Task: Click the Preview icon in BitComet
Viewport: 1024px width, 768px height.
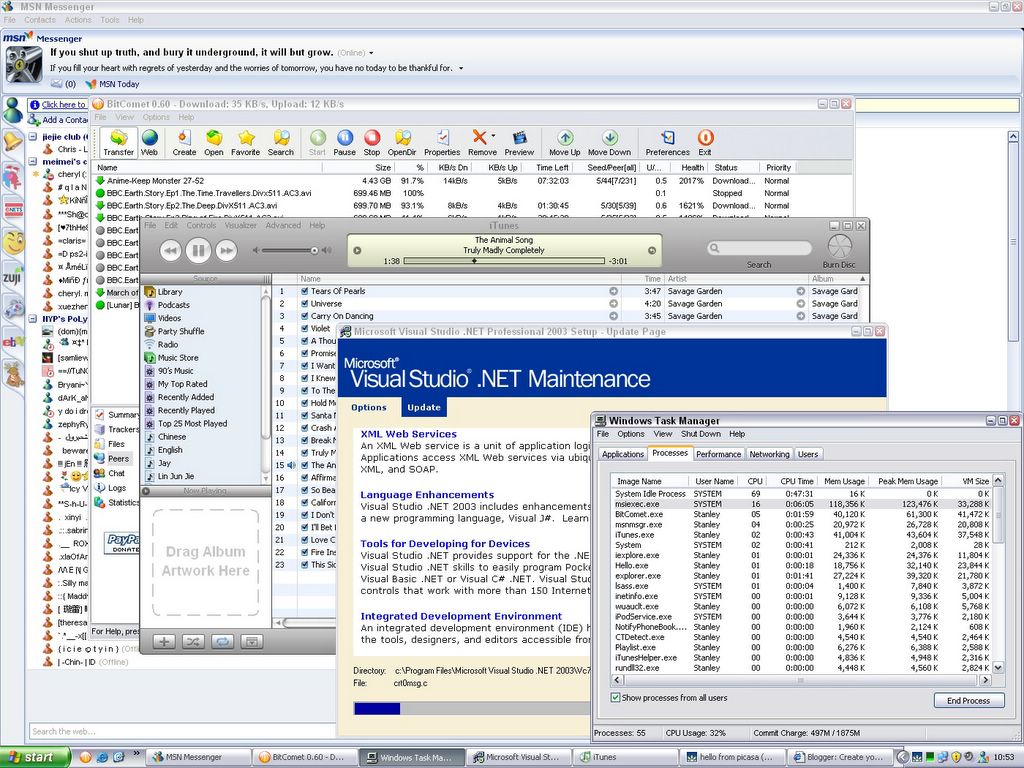Action: pyautogui.click(x=519, y=142)
